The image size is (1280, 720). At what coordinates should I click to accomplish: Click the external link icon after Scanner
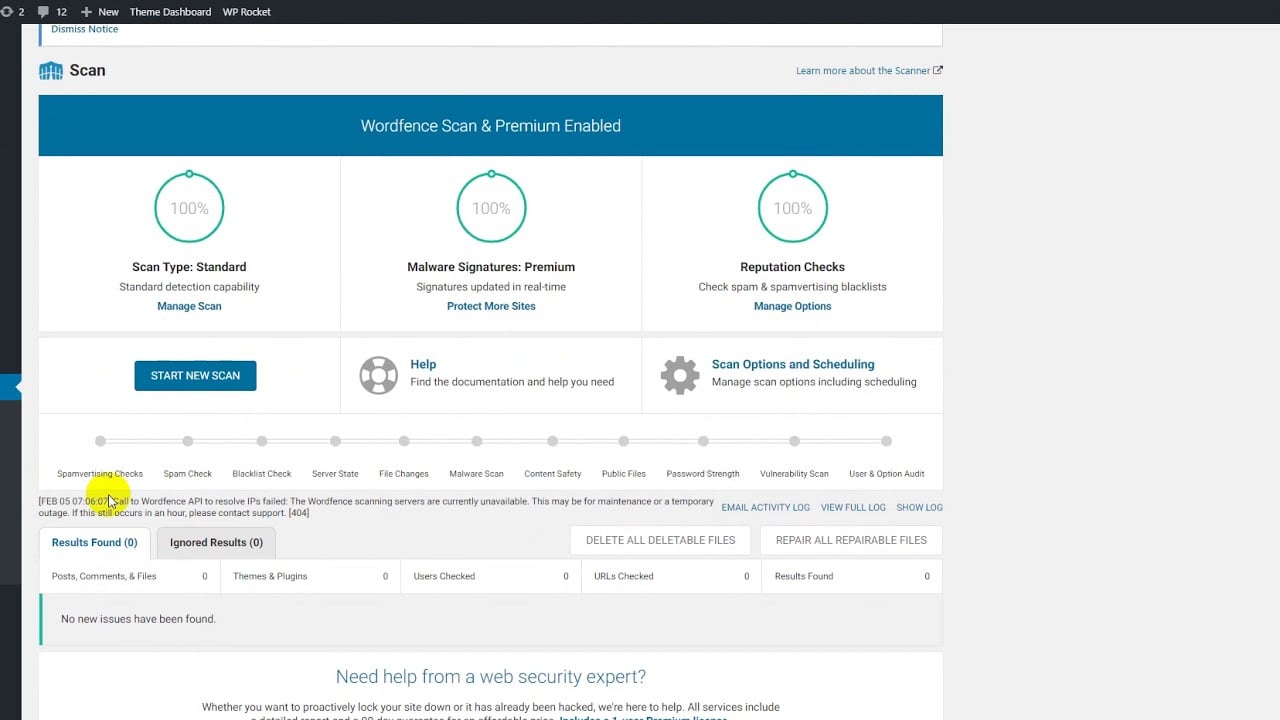tap(938, 71)
